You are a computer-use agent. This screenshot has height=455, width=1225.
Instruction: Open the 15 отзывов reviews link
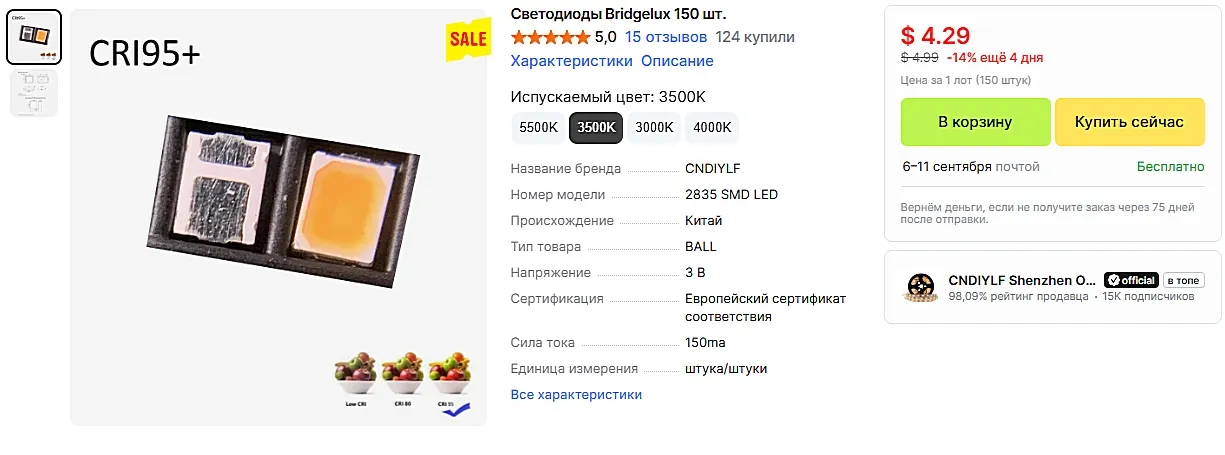[x=666, y=37]
